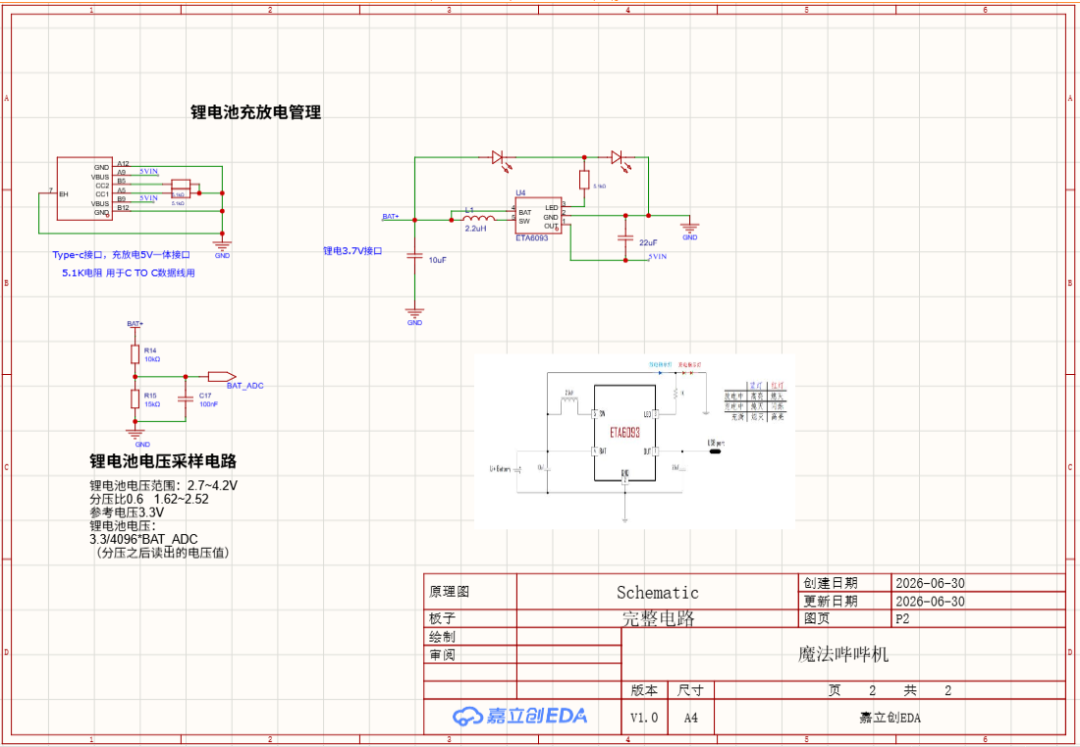Select the resistor on the CC2 line
Viewport: 1080px width, 747px height.
click(180, 184)
